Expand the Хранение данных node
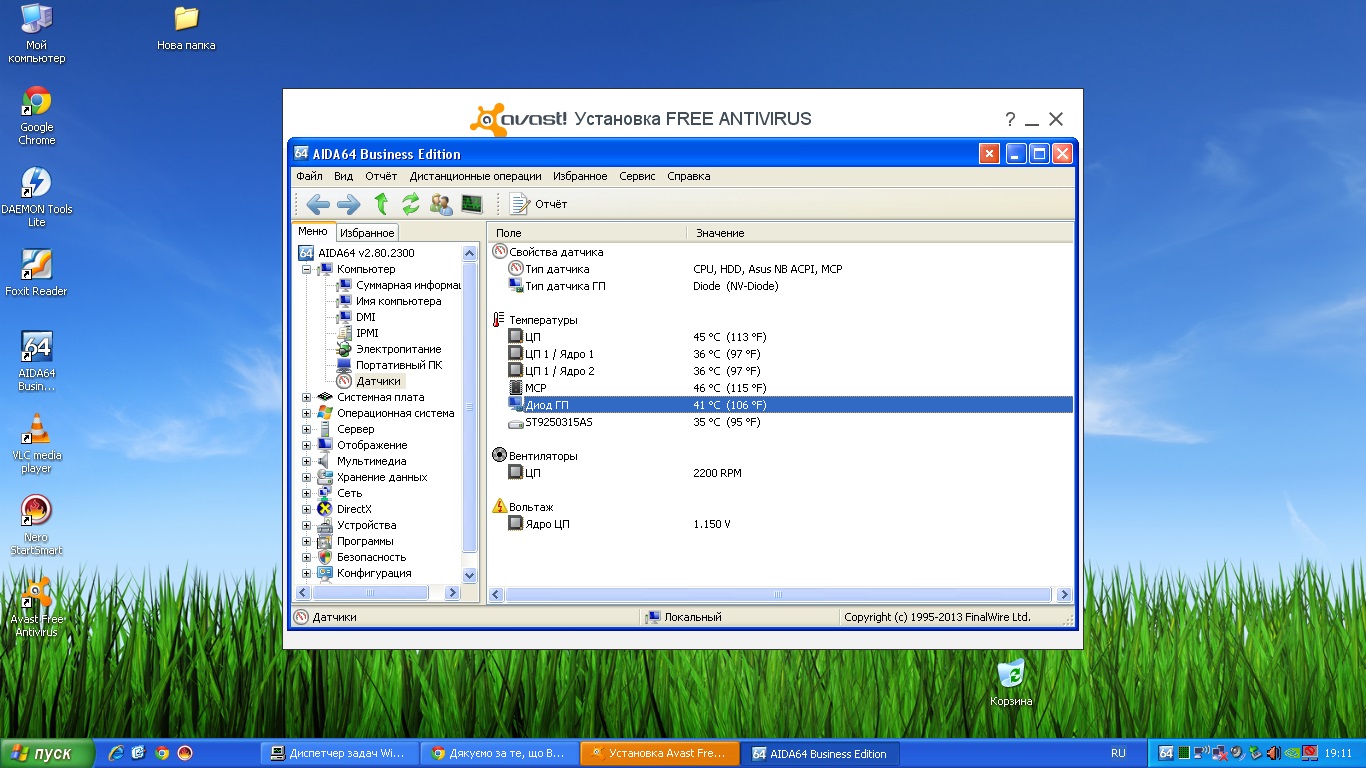 click(306, 477)
